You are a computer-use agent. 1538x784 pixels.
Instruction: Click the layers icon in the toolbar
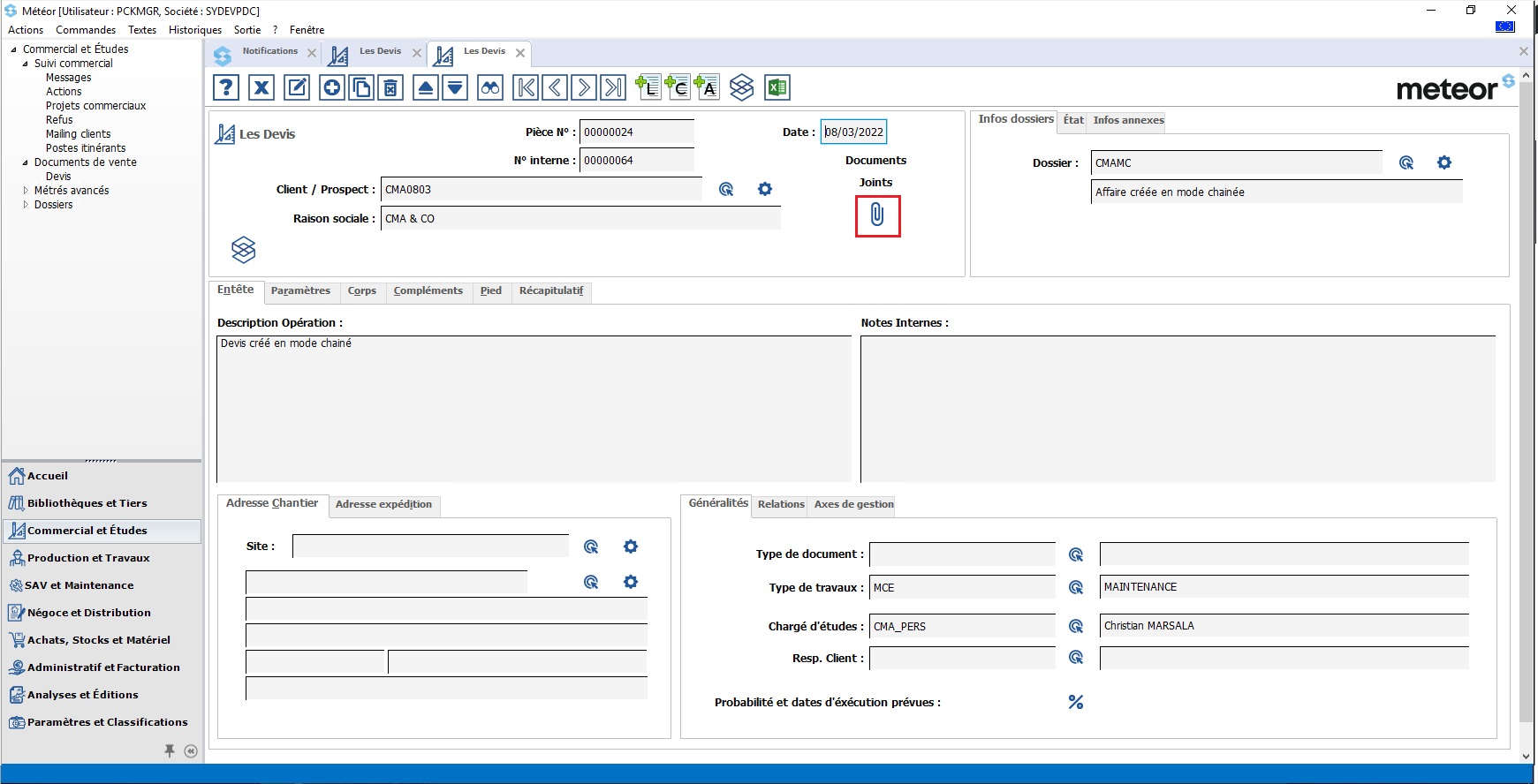(742, 87)
